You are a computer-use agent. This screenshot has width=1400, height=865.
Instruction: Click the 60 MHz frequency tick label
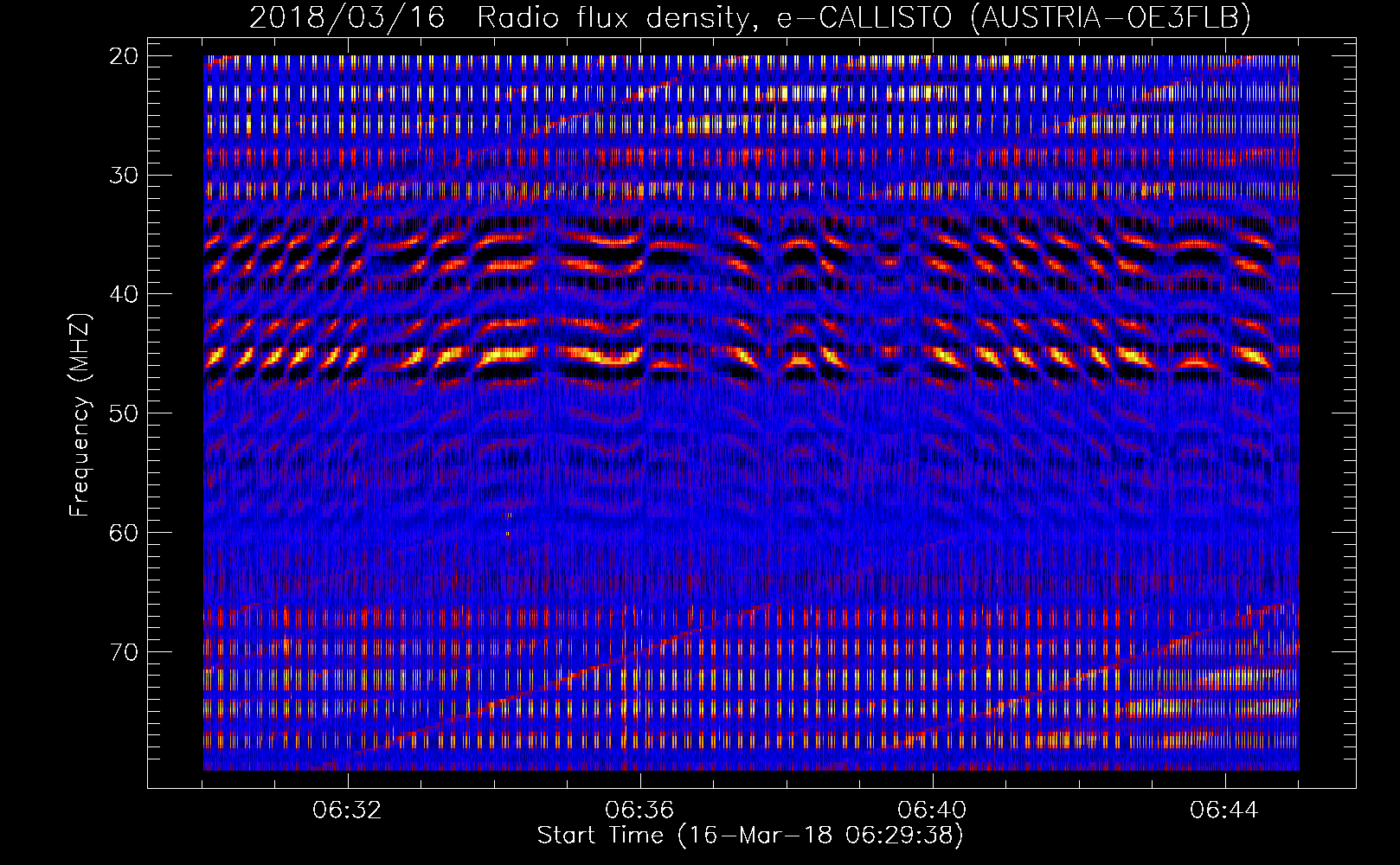point(124,533)
